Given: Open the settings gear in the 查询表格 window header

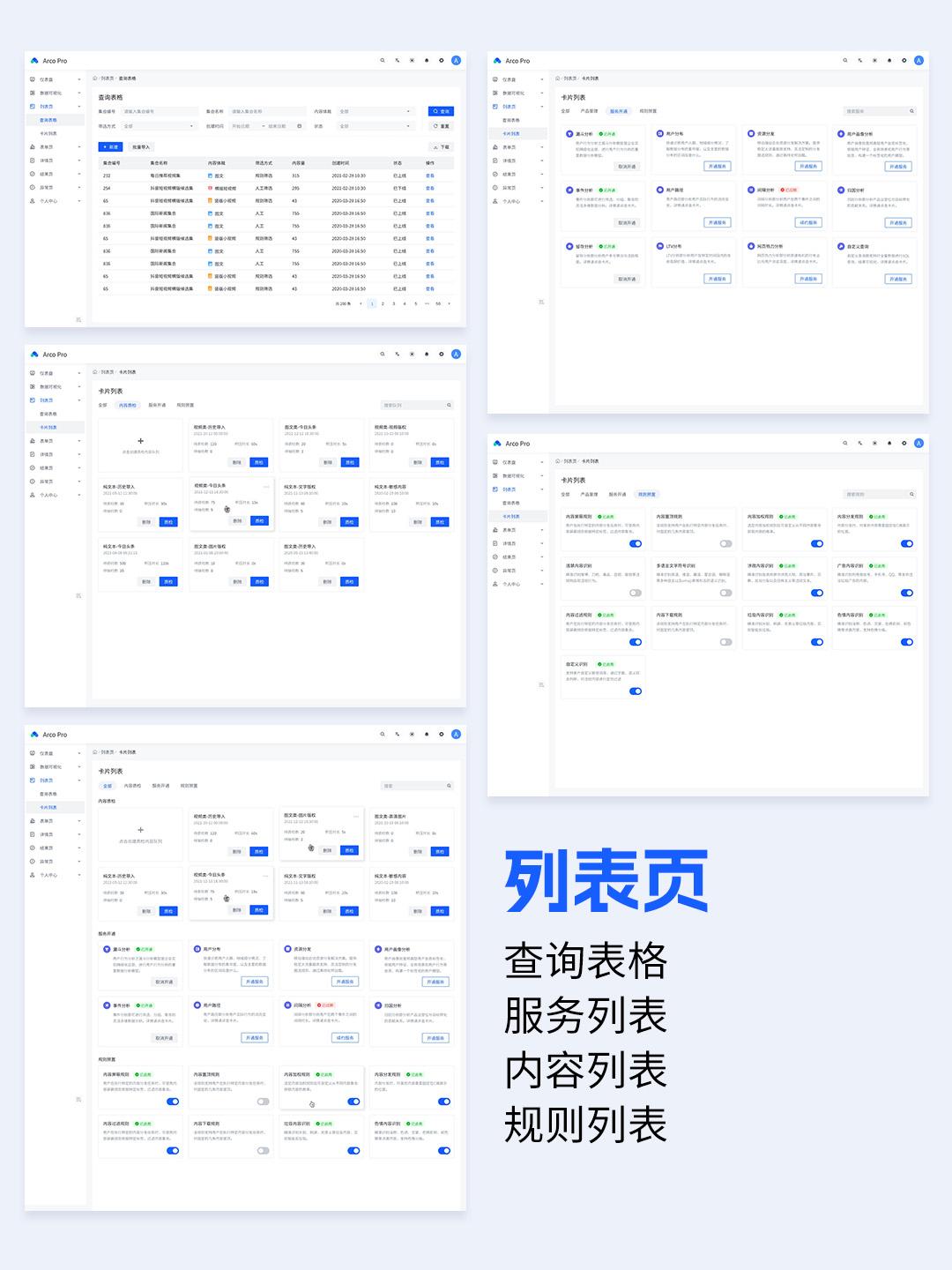Looking at the screenshot, I should tap(442, 61).
